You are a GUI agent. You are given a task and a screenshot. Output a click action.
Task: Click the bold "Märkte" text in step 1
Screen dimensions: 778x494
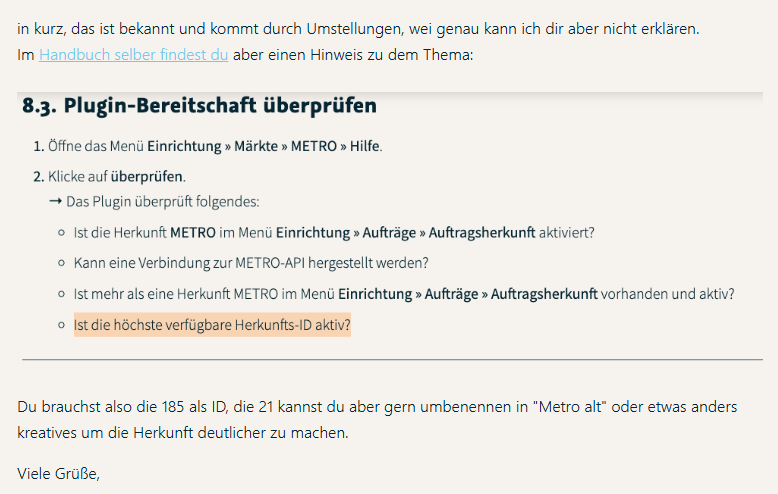coord(257,146)
